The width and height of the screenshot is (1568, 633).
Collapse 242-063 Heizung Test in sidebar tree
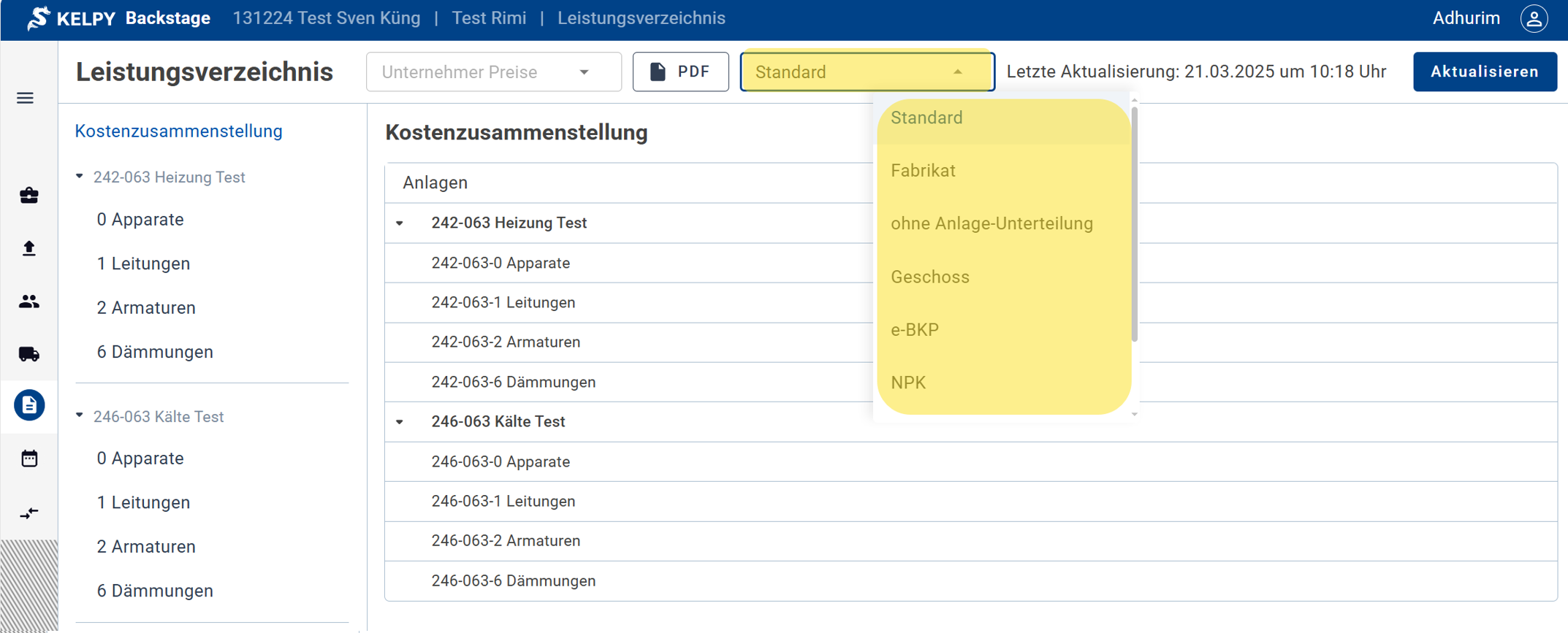(80, 177)
